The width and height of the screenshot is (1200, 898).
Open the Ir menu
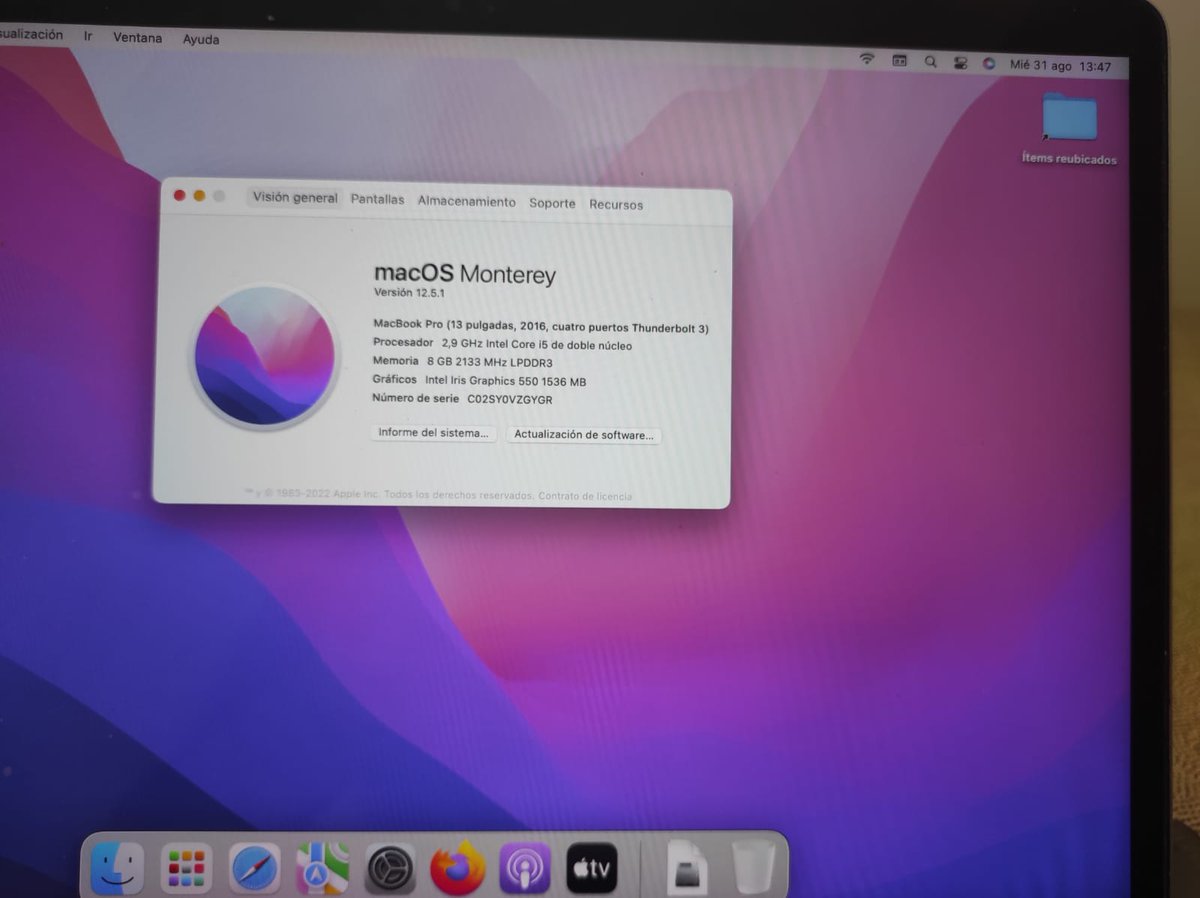(89, 36)
